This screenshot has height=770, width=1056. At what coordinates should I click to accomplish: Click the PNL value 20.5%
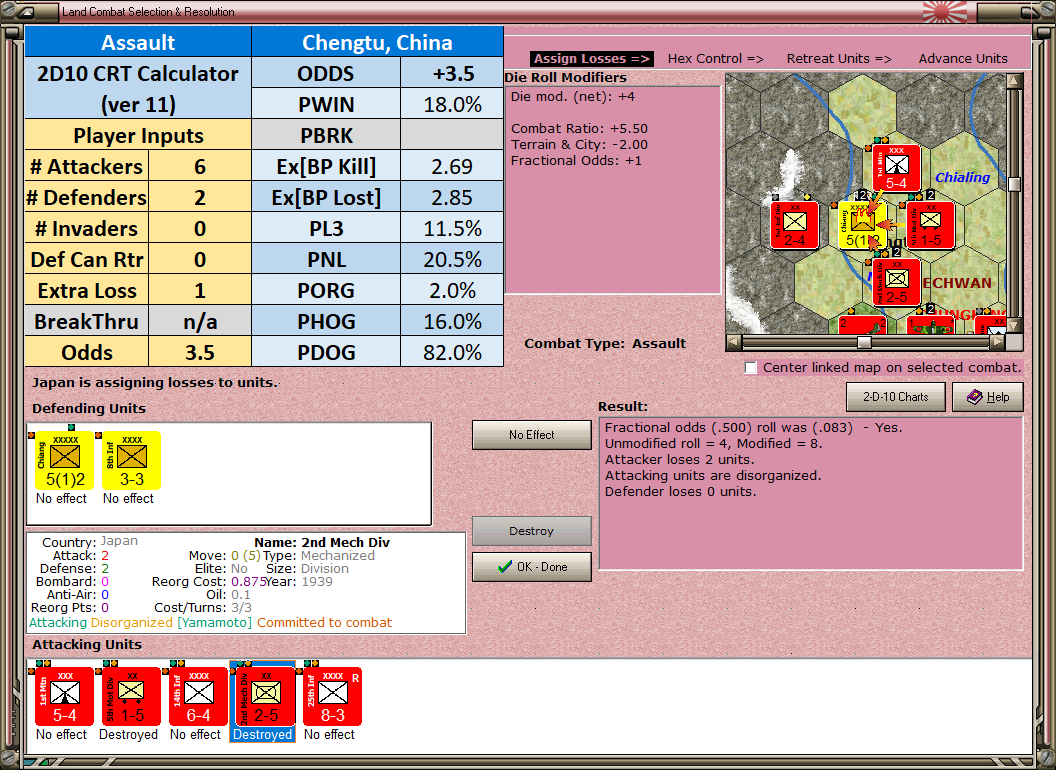pos(453,259)
